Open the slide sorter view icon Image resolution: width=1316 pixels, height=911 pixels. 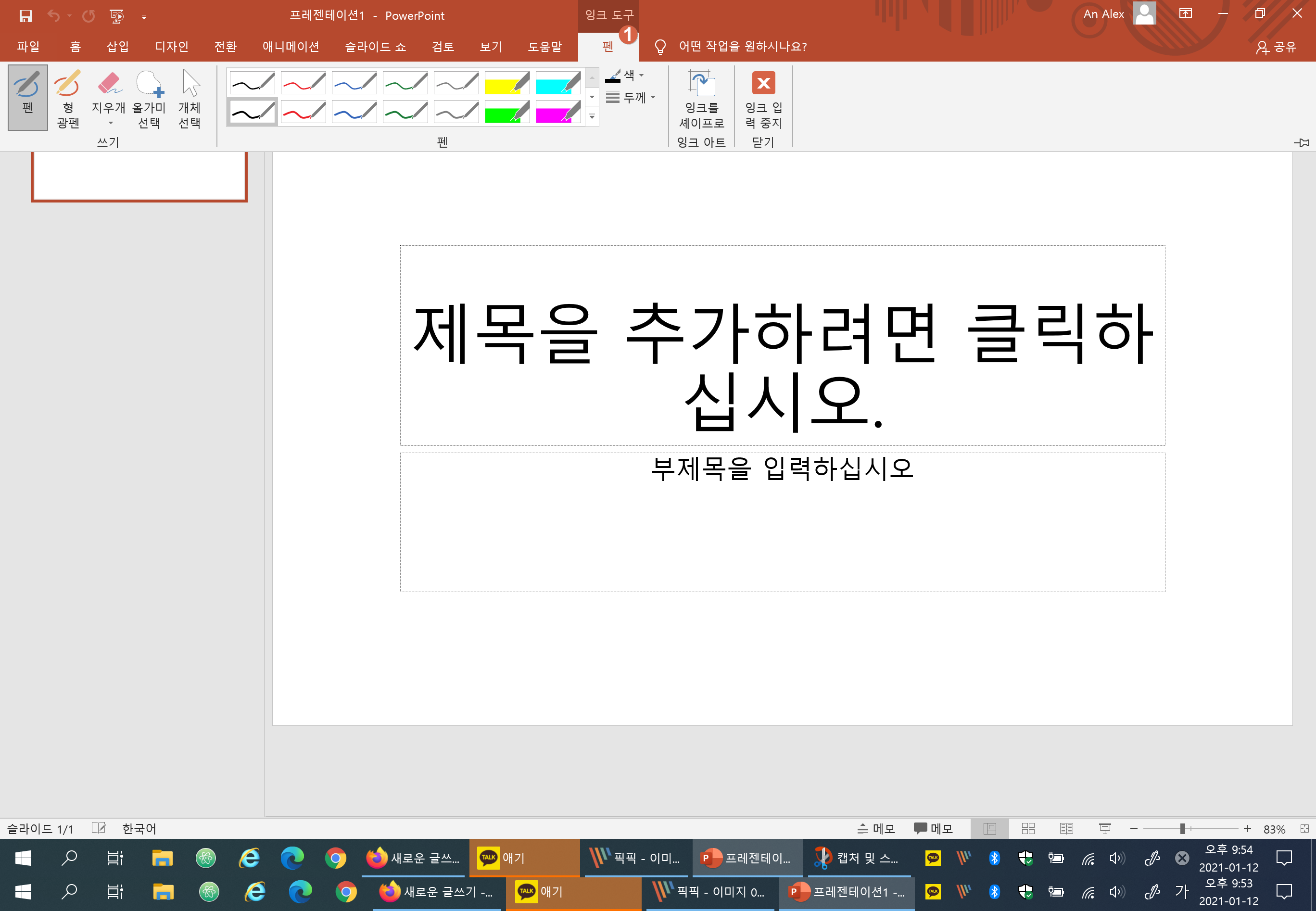1028,828
